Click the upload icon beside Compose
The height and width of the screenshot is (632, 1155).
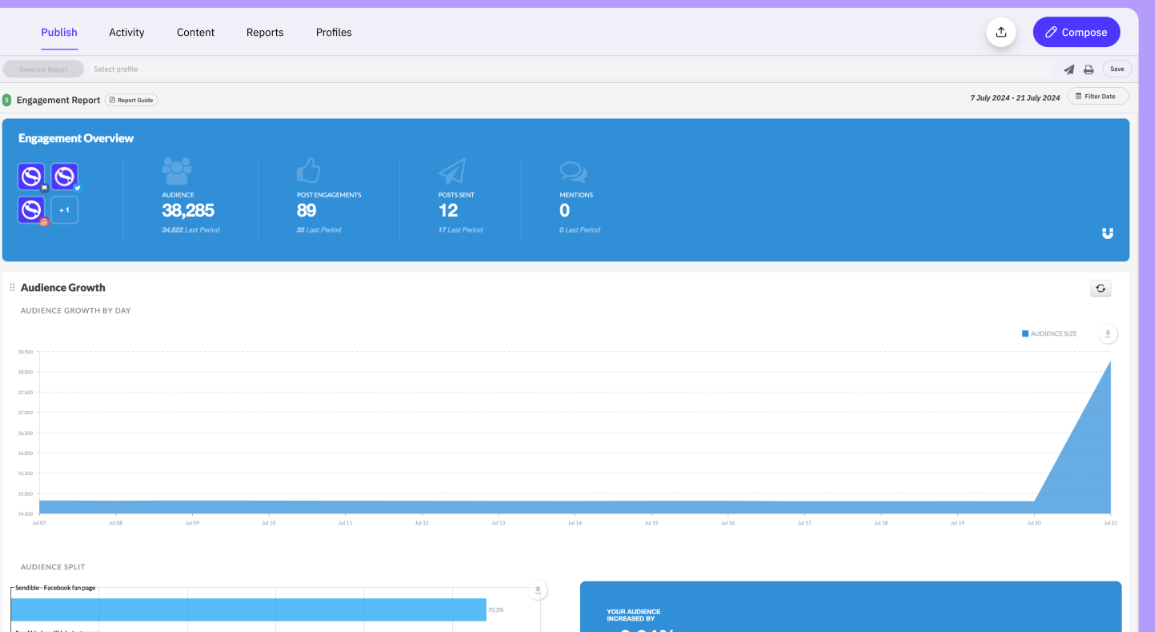tap(1001, 32)
